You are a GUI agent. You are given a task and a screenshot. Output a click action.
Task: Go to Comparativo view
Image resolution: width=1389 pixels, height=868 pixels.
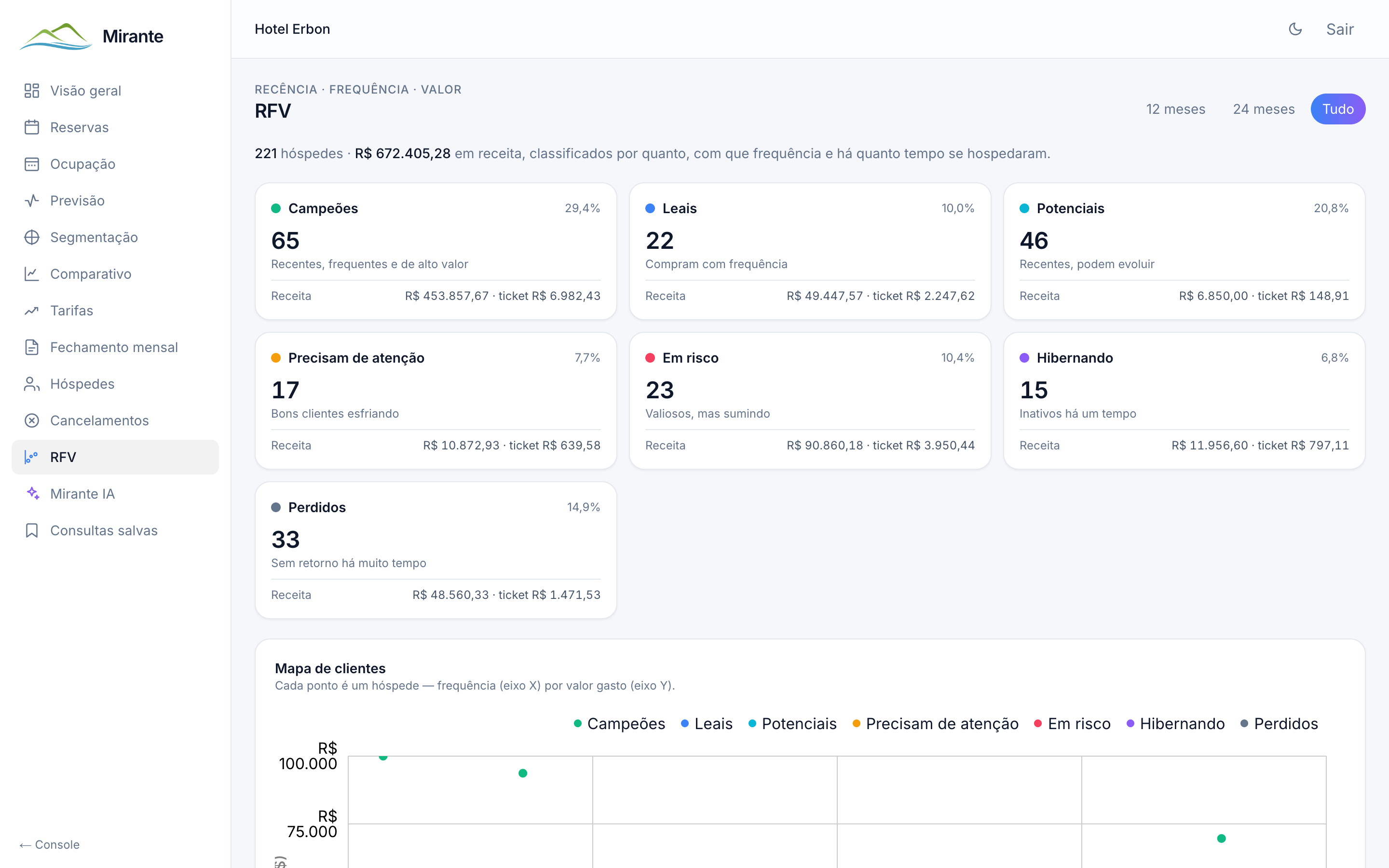115,274
